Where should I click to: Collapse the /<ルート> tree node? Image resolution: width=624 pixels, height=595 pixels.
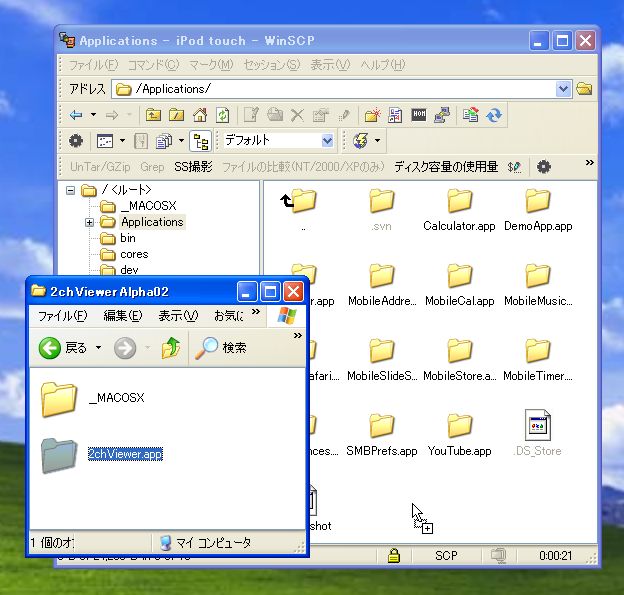[x=70, y=191]
